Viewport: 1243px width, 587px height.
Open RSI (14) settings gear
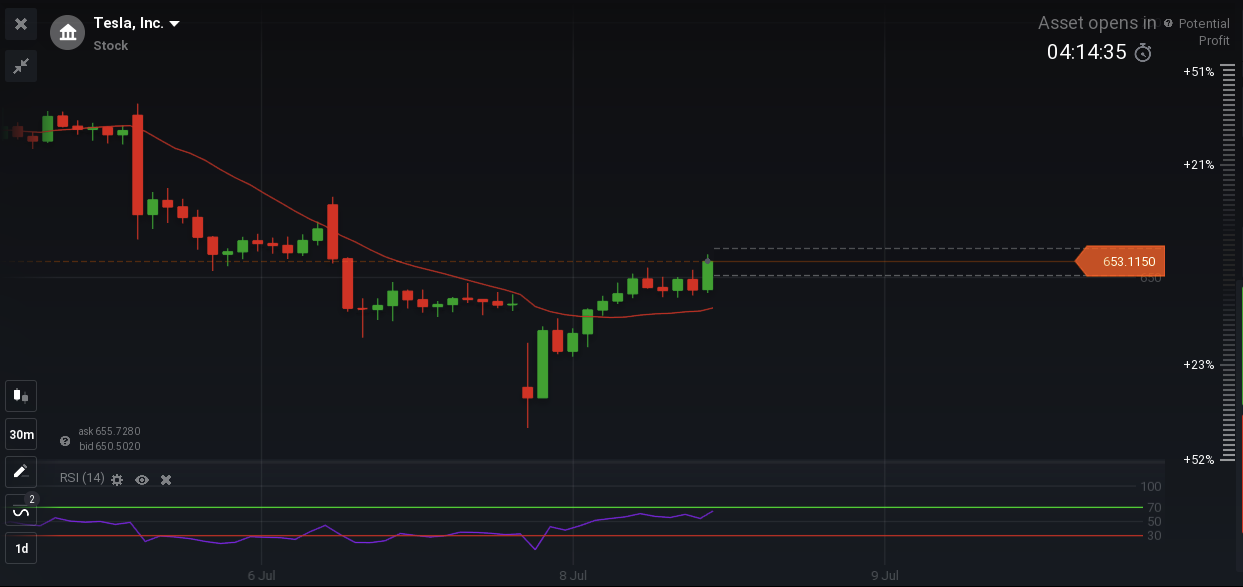tap(117, 480)
